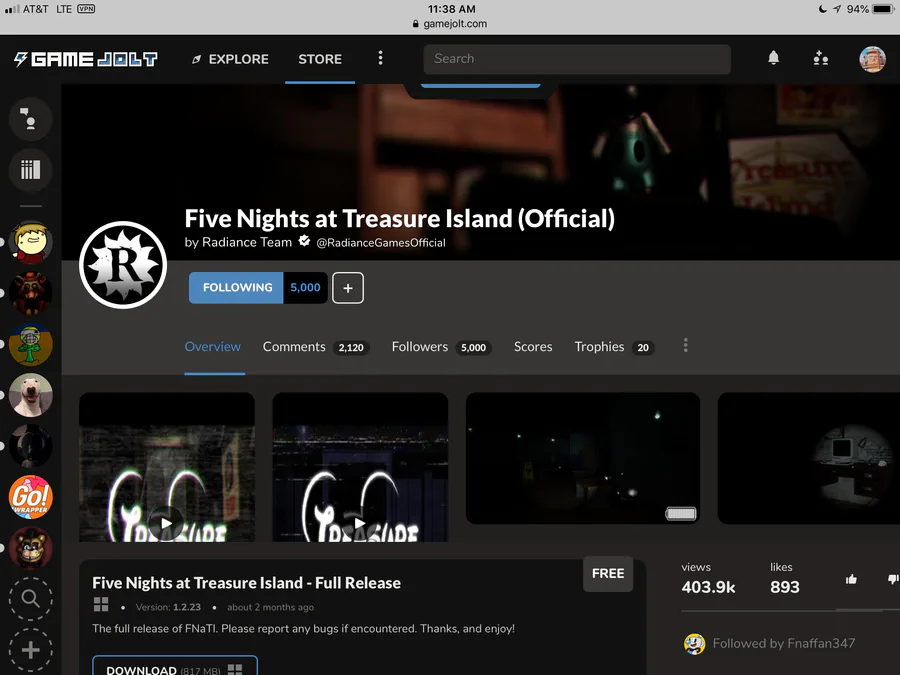
Task: Open the top navigation more-options menu
Action: coord(380,58)
